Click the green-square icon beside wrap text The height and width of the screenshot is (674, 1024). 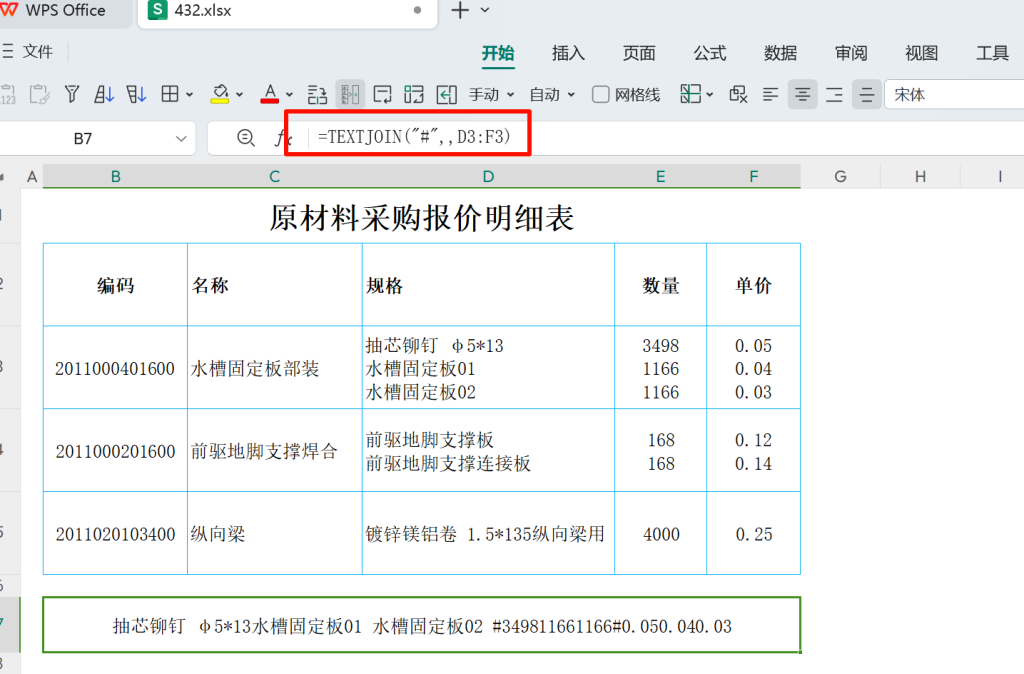pos(413,95)
